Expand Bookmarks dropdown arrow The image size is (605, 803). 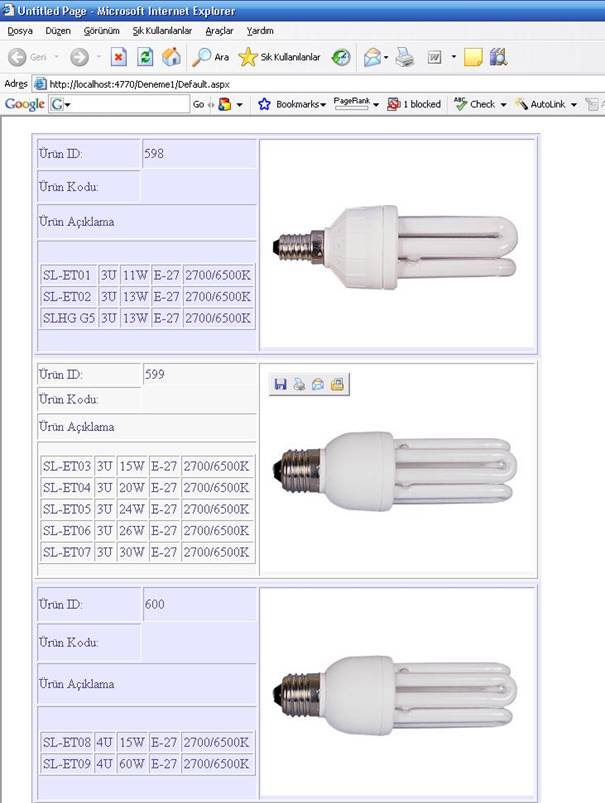[323, 105]
